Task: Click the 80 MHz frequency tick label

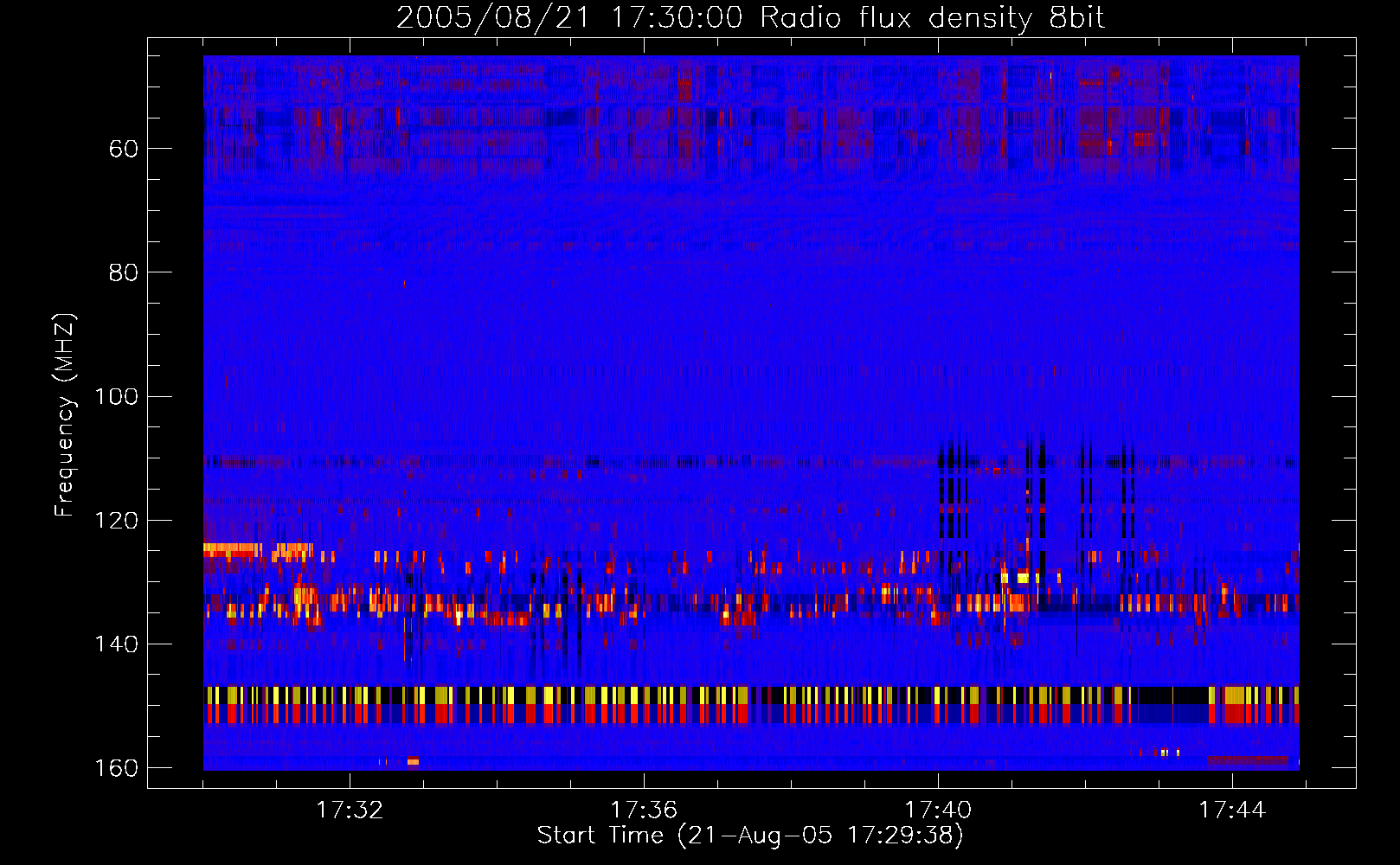Action: point(124,272)
